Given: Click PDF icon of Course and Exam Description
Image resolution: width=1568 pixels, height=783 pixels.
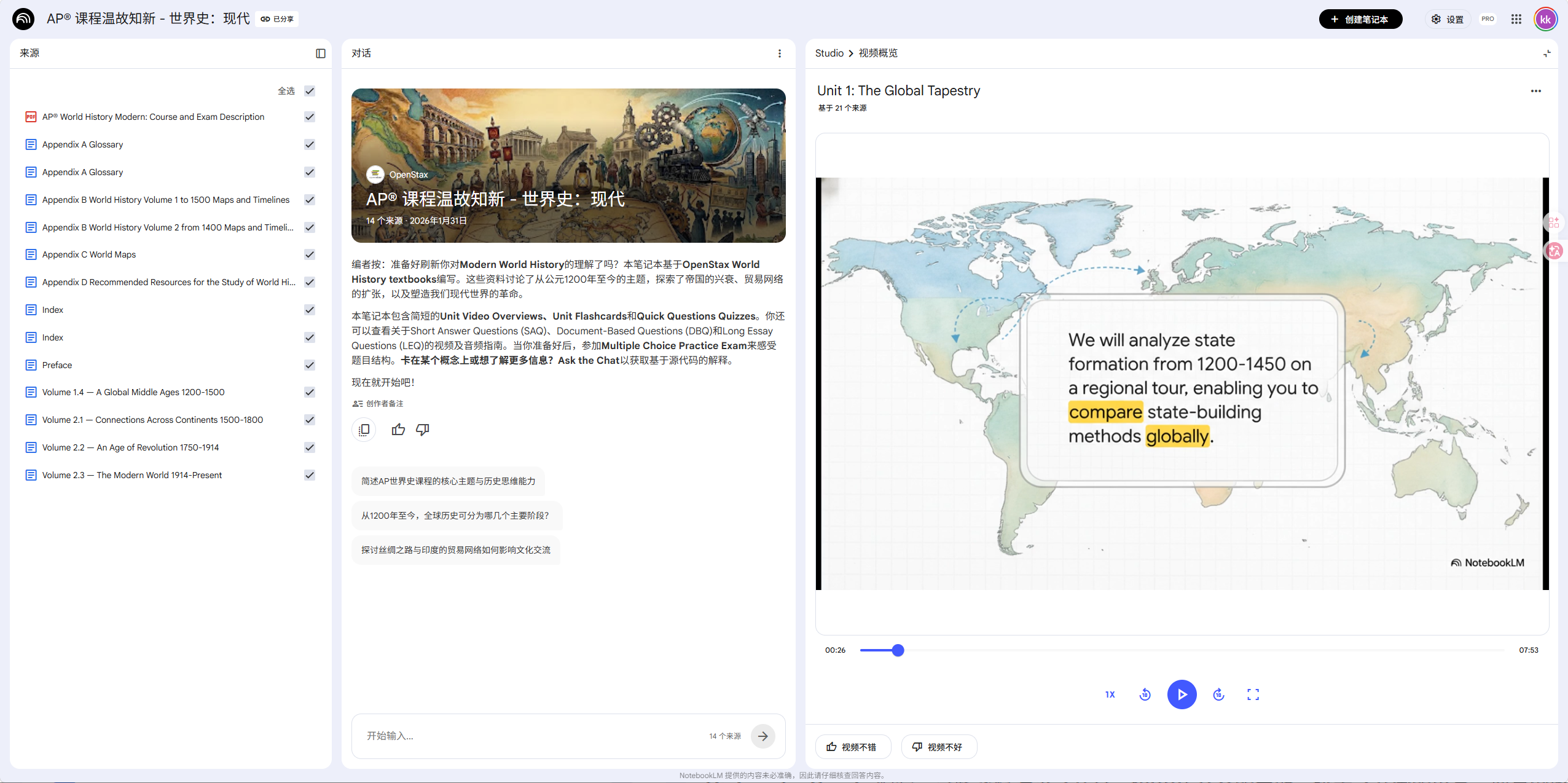Looking at the screenshot, I should pyautogui.click(x=31, y=117).
